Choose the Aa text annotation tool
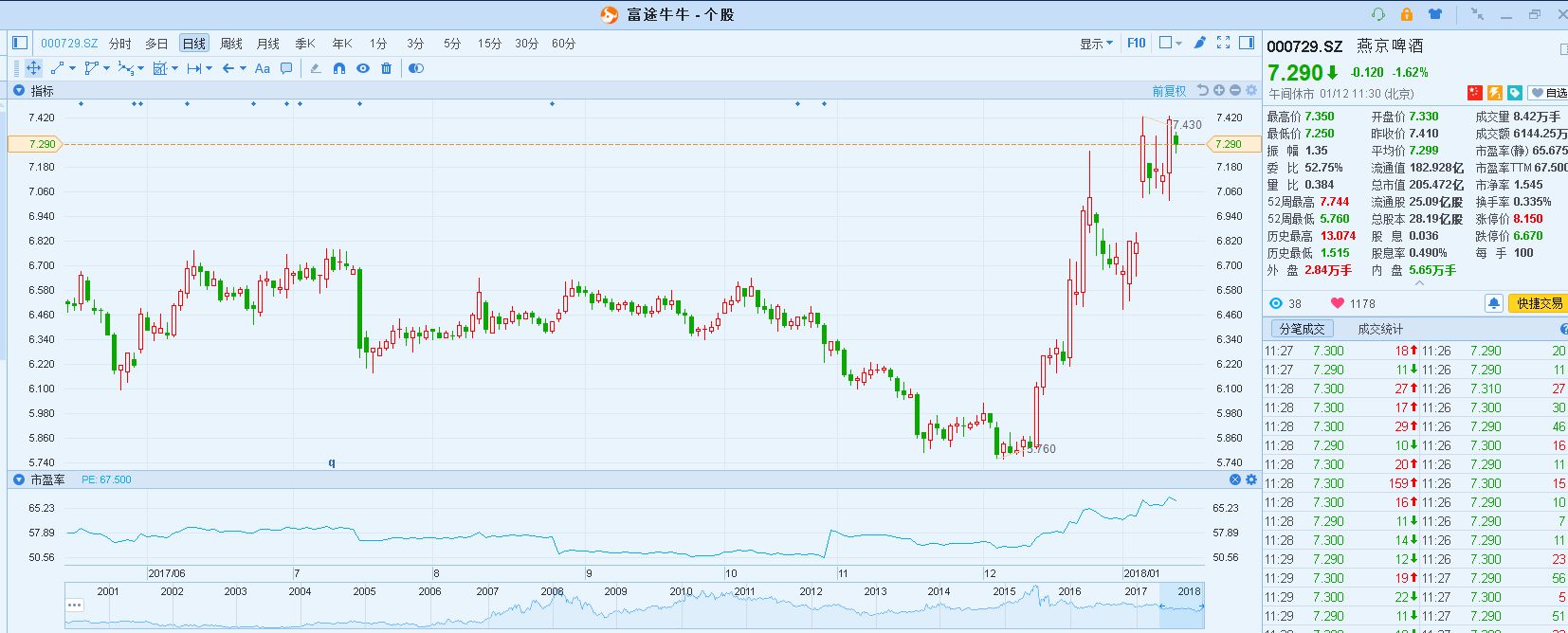Screen dimensions: 1568x633 tap(263, 68)
